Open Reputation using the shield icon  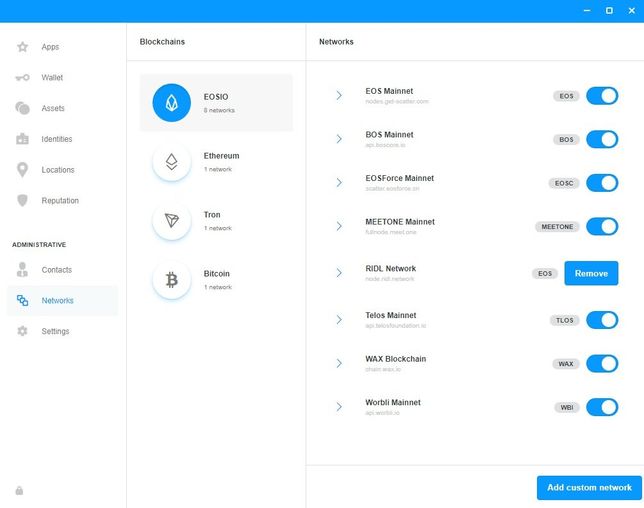(22, 201)
